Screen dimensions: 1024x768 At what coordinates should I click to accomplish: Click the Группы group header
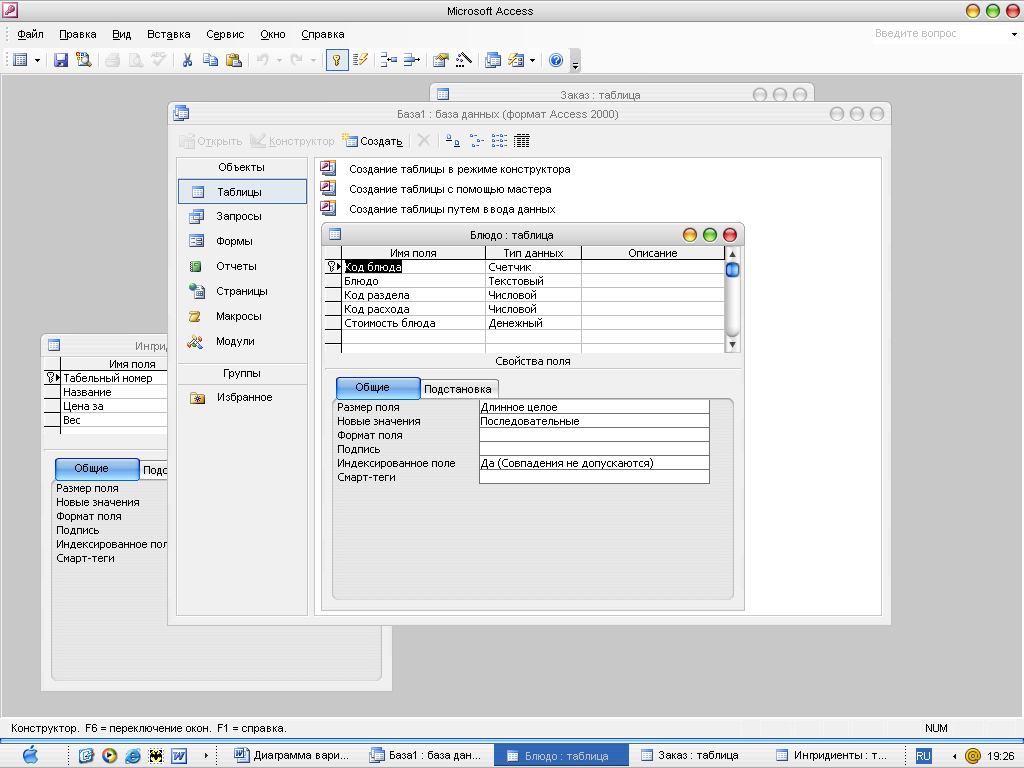pyautogui.click(x=242, y=374)
